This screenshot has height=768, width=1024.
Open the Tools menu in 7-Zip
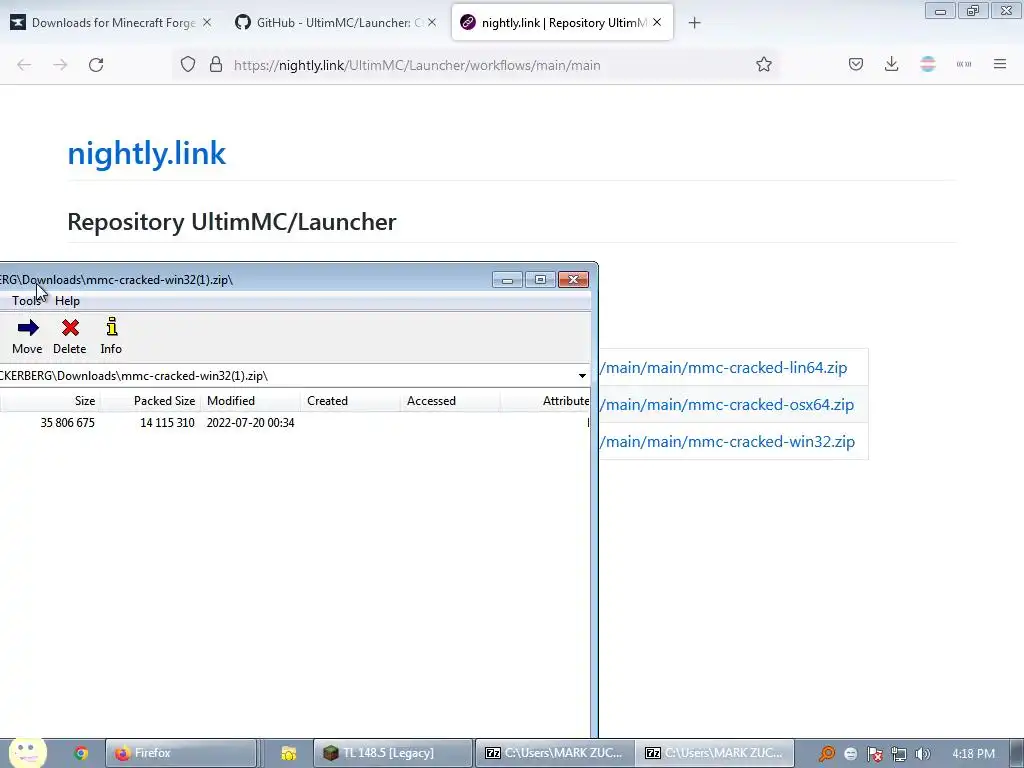point(26,300)
